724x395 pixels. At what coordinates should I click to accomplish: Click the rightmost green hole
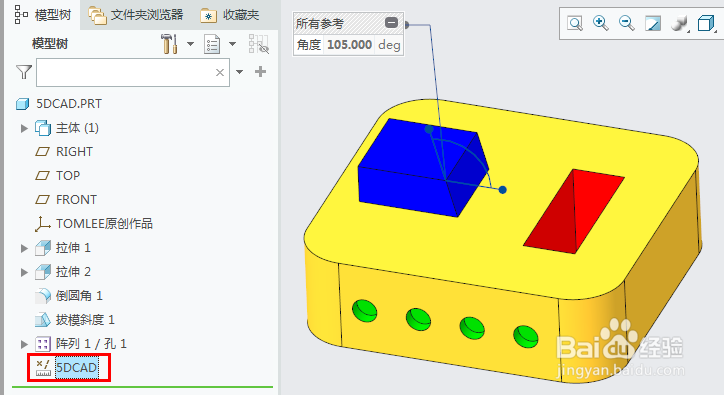coord(526,337)
